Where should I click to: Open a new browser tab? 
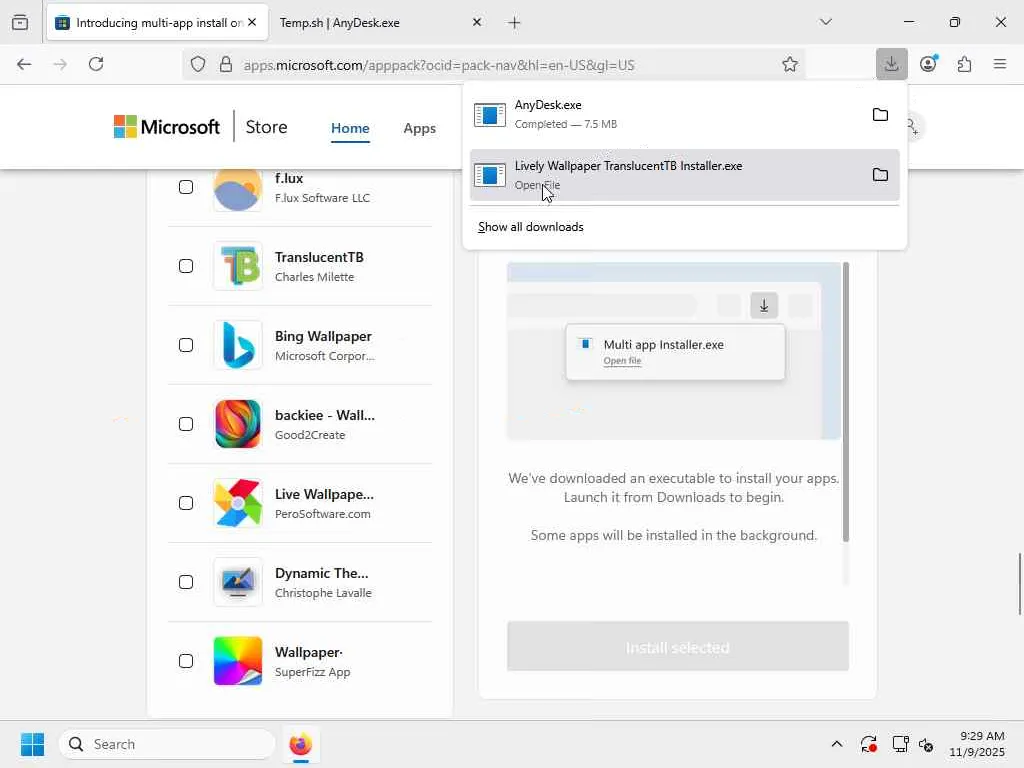click(514, 23)
